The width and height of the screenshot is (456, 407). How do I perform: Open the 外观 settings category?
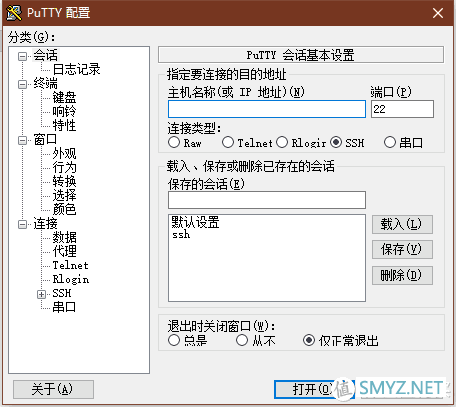pyautogui.click(x=64, y=153)
